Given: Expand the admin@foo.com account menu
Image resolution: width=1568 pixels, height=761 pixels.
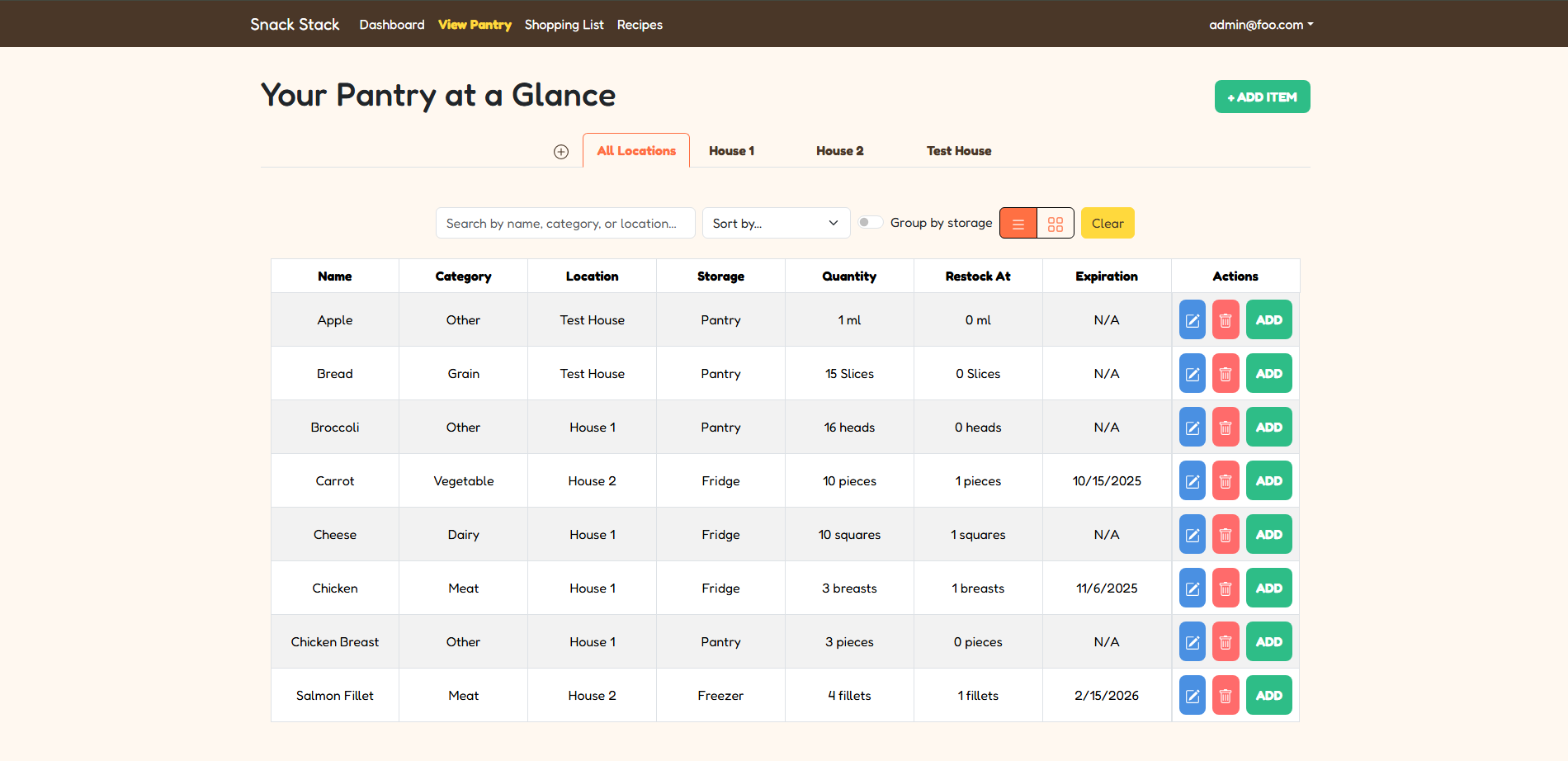Looking at the screenshot, I should (x=1260, y=25).
